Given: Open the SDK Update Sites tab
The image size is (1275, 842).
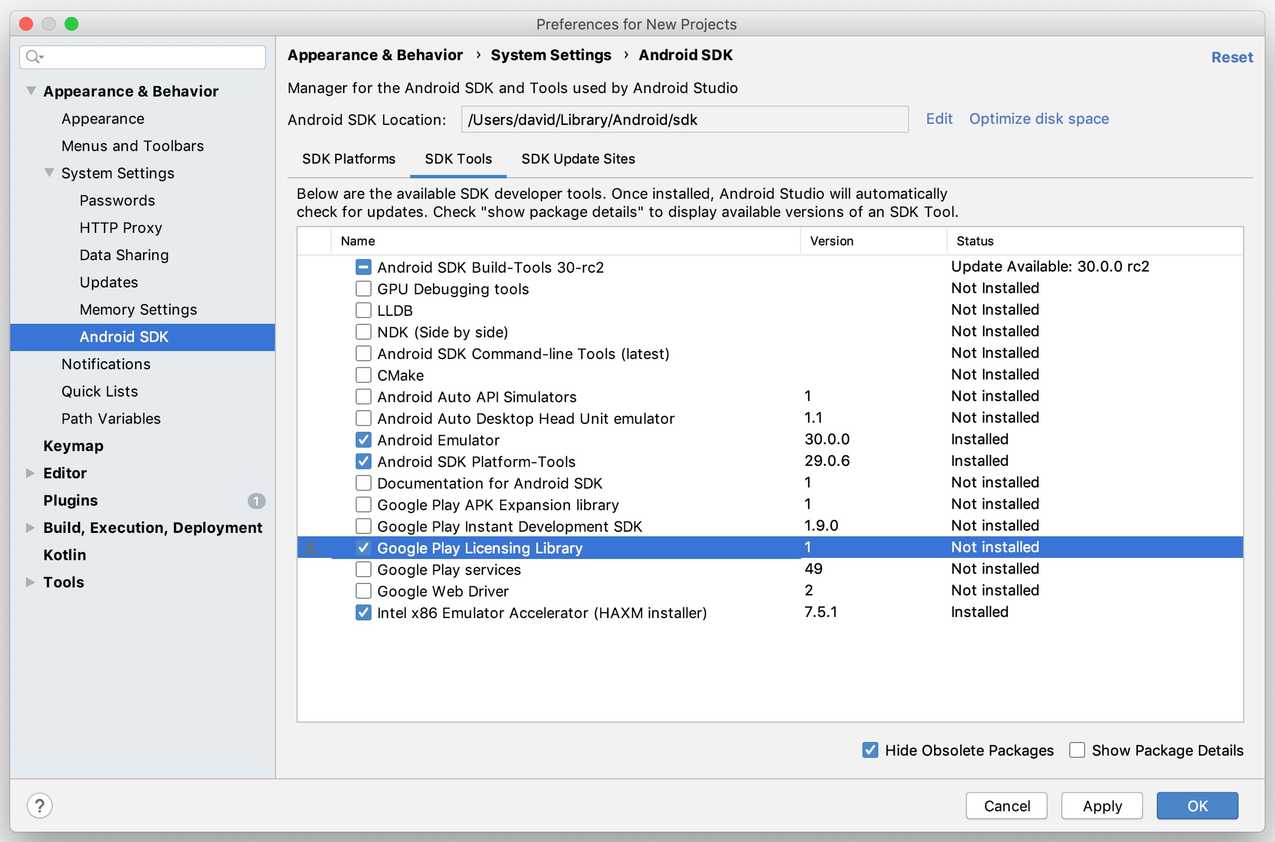Looking at the screenshot, I should pyautogui.click(x=577, y=158).
